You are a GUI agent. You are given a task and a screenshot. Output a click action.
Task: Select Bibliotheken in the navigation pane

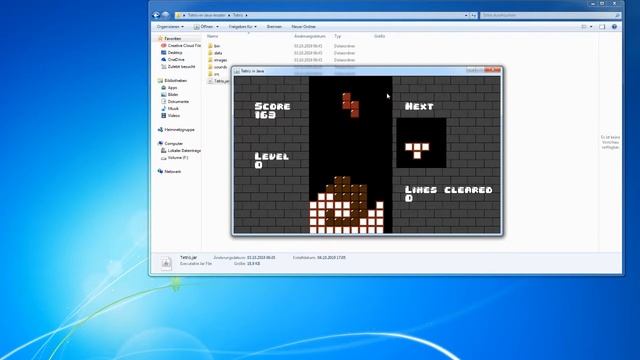[x=172, y=80]
